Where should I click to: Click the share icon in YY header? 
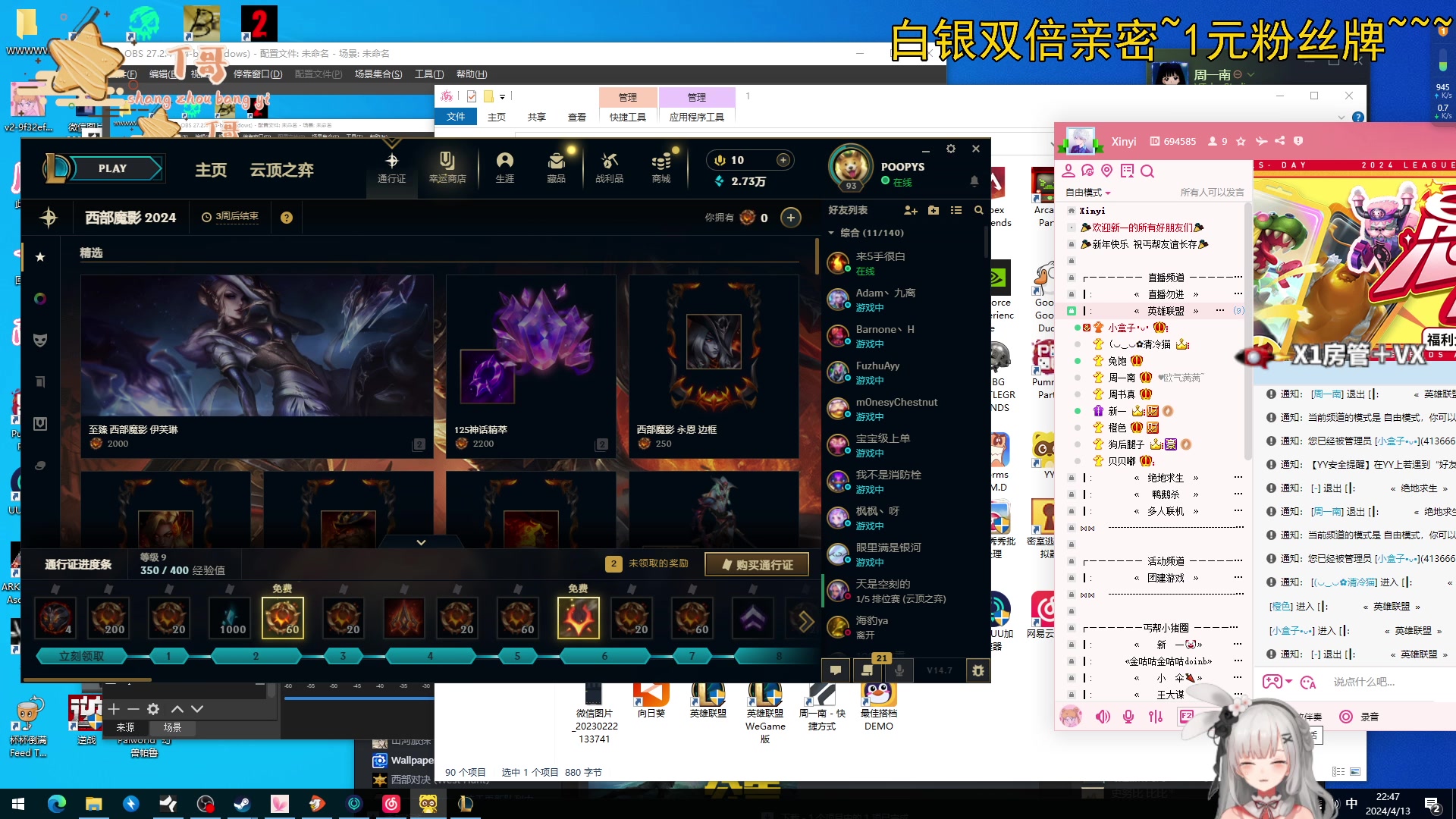1280,141
